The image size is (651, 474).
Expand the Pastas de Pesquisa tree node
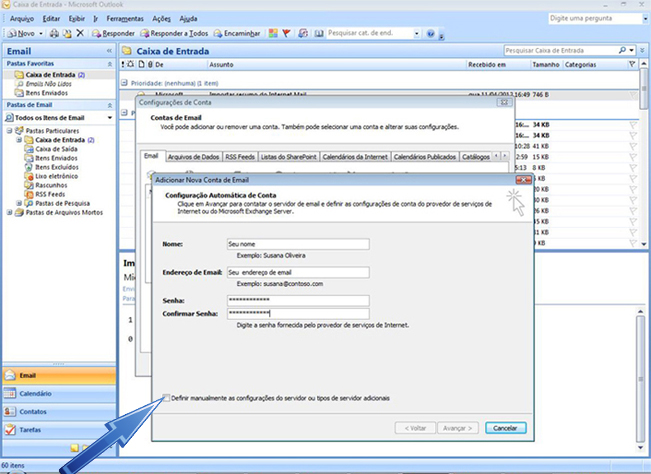(x=19, y=203)
